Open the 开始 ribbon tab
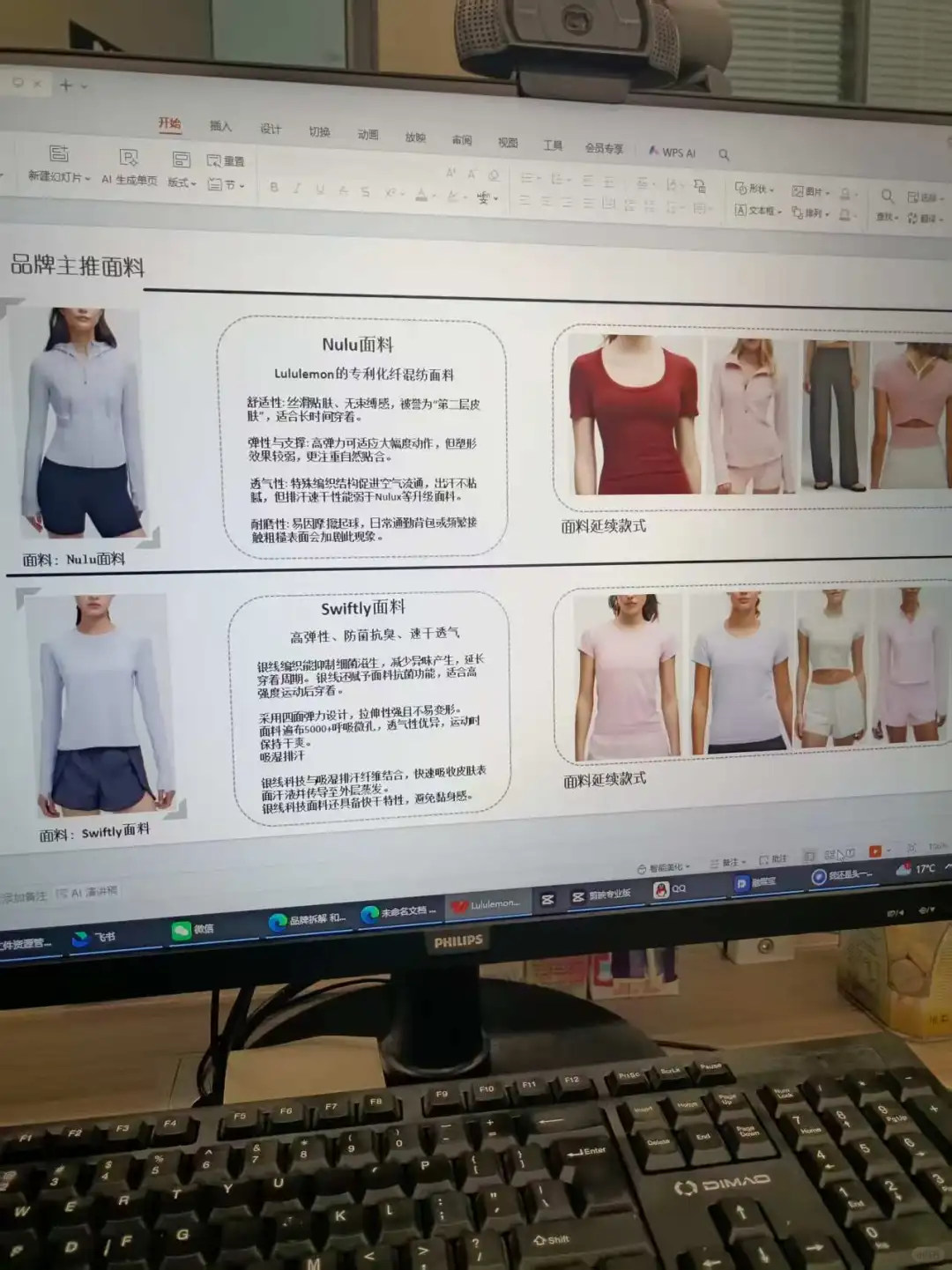The width and height of the screenshot is (952, 1270). point(169,124)
